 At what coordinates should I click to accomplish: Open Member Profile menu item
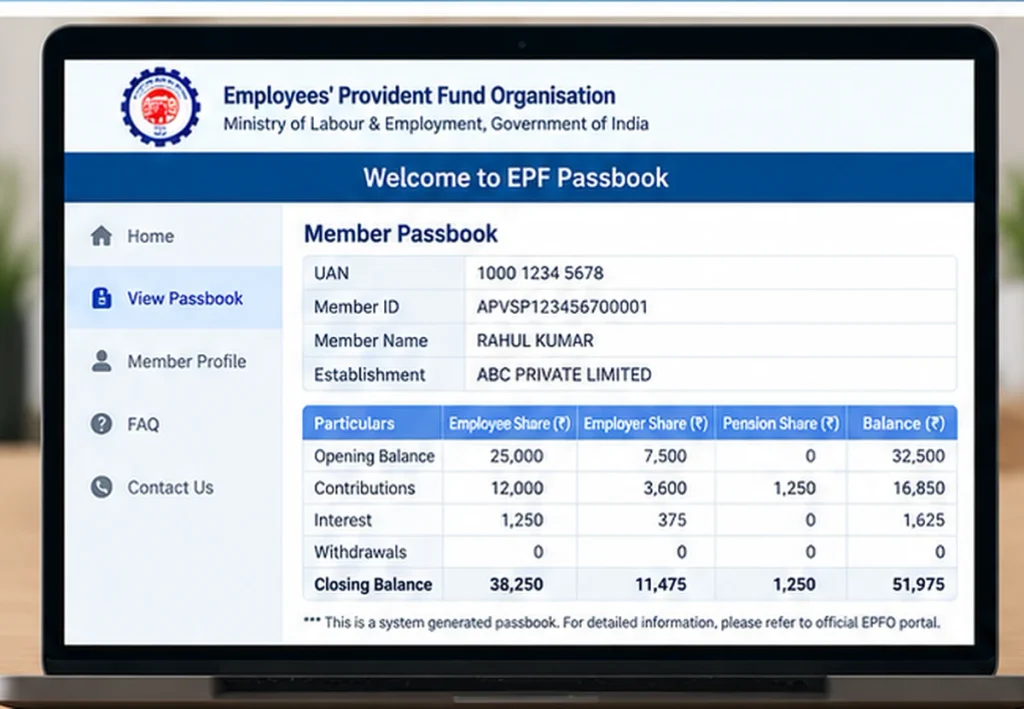coord(174,361)
